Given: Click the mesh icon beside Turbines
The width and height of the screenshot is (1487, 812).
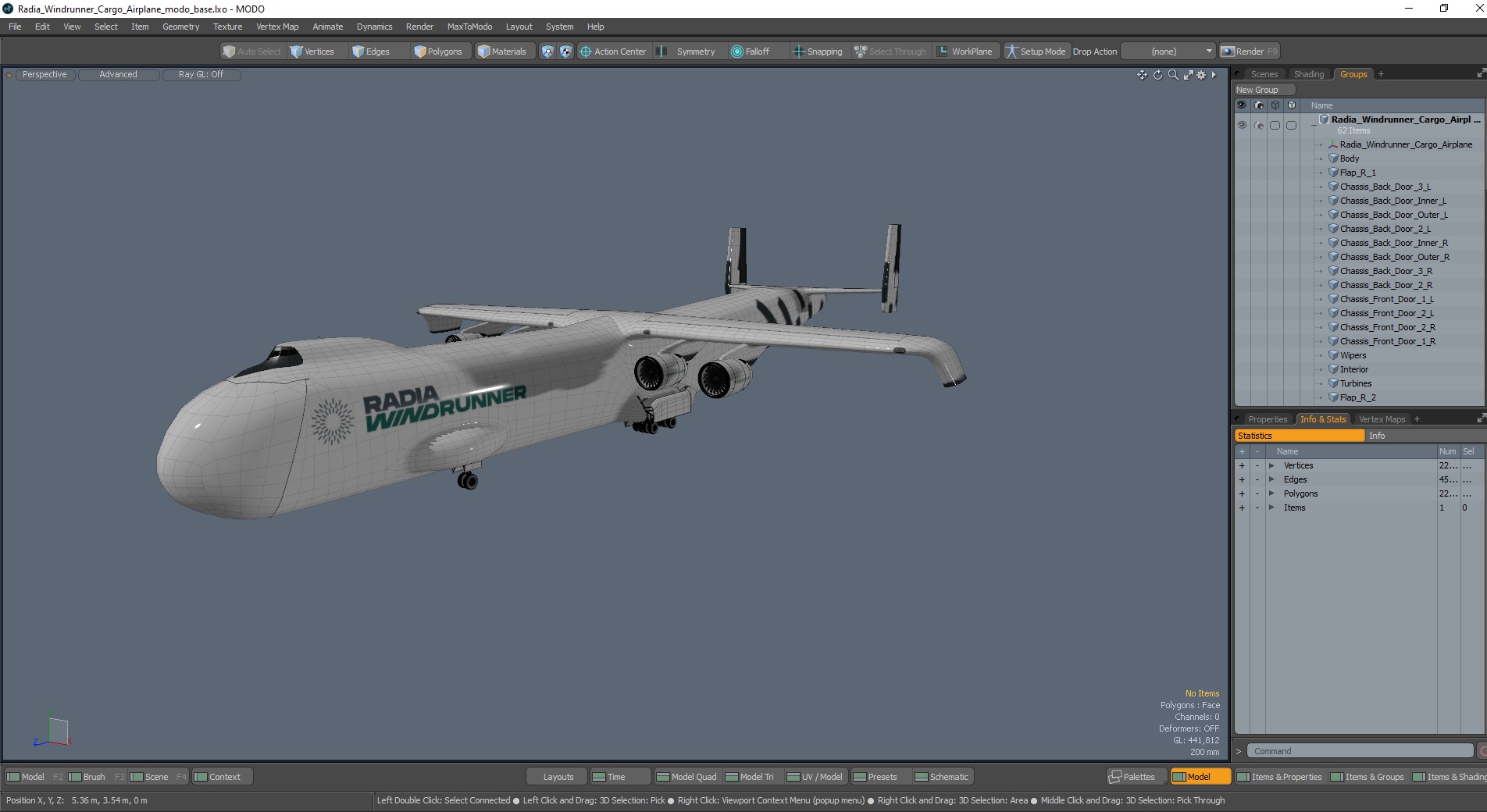Looking at the screenshot, I should point(1334,383).
